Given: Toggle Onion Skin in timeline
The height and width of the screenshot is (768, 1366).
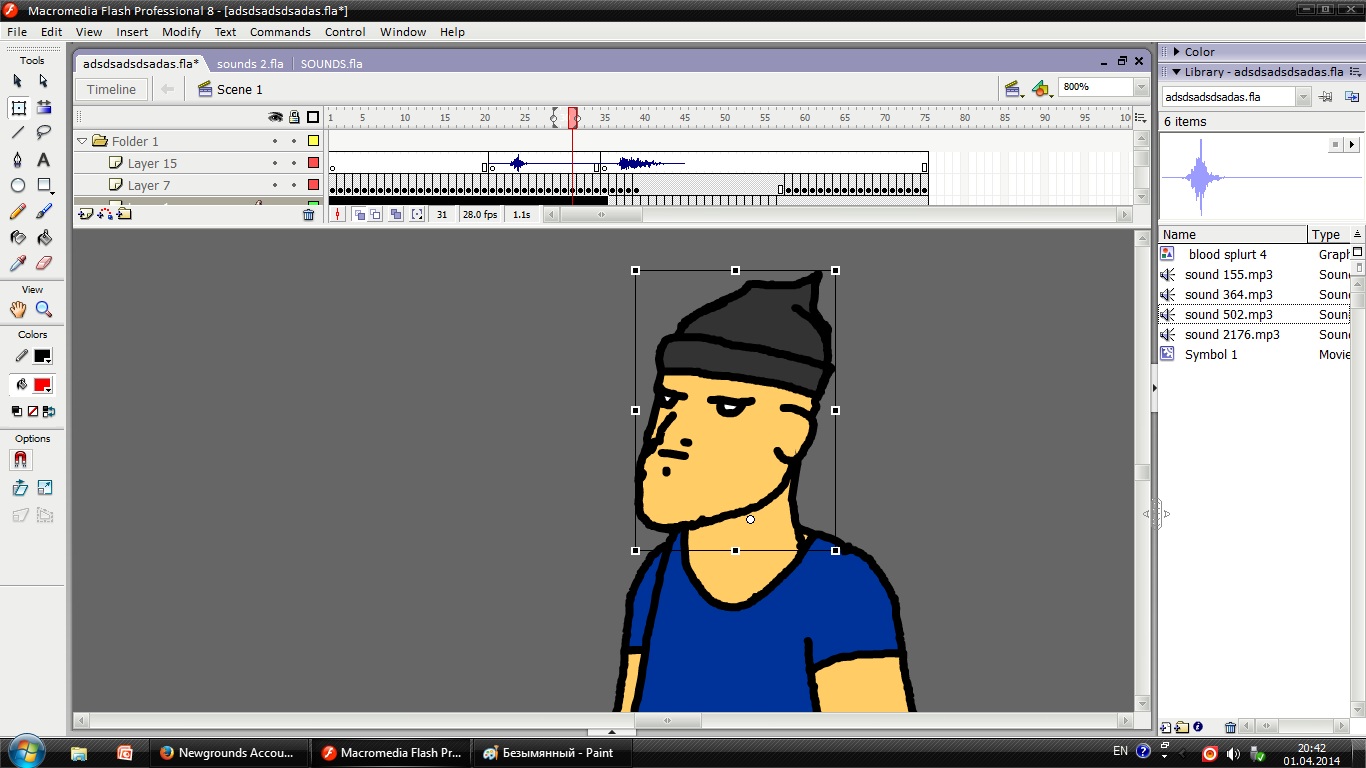Looking at the screenshot, I should coord(359,214).
